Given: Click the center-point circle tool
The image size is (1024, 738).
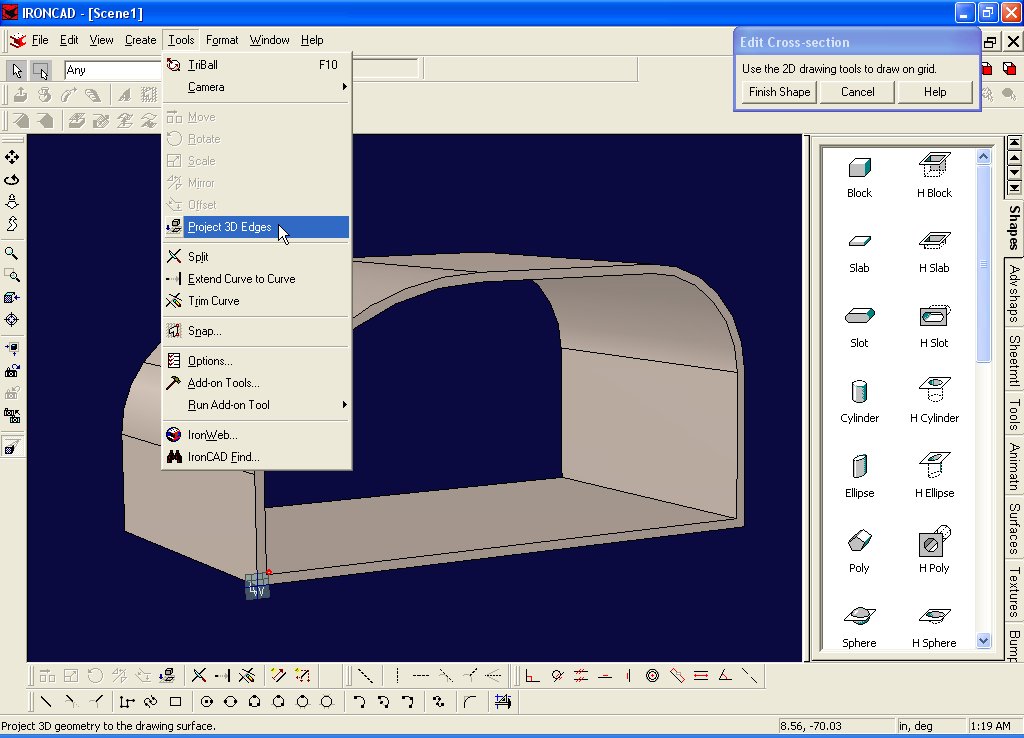Looking at the screenshot, I should click(207, 702).
